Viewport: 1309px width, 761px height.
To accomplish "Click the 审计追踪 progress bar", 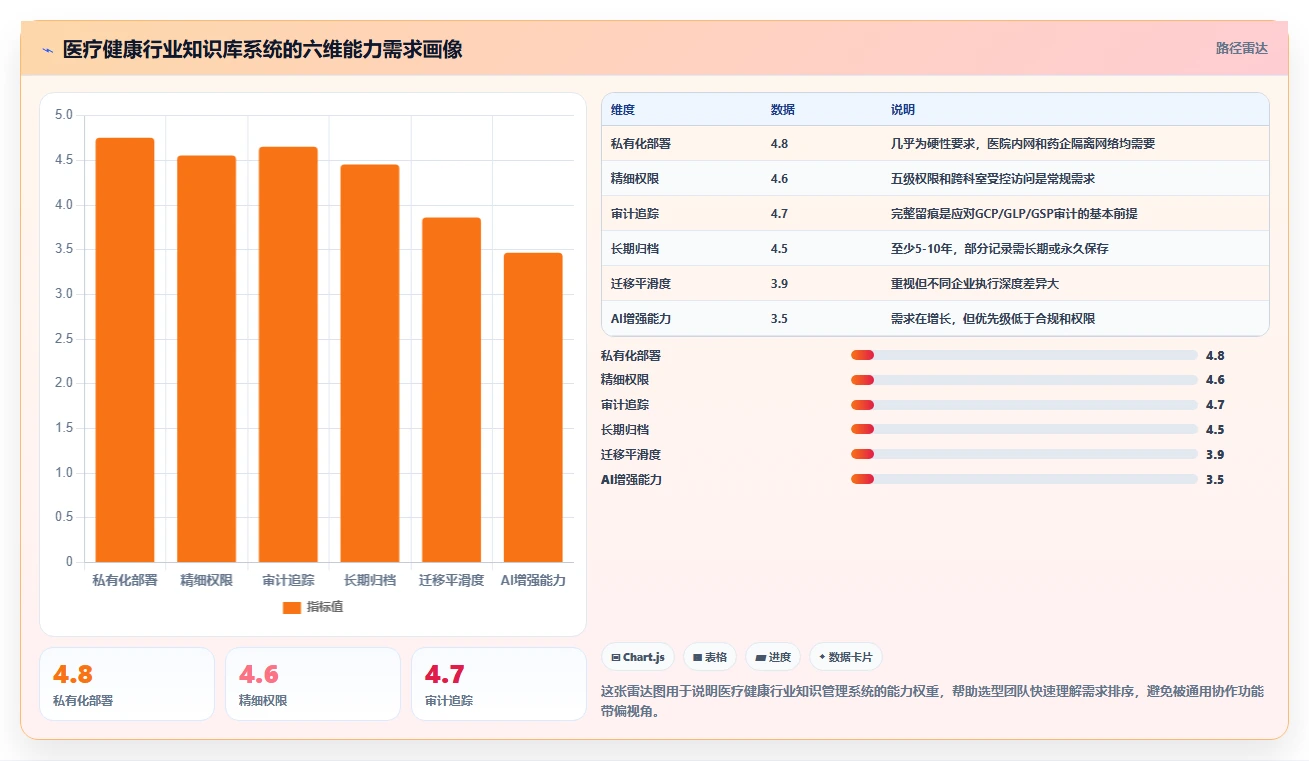I will coord(1024,405).
